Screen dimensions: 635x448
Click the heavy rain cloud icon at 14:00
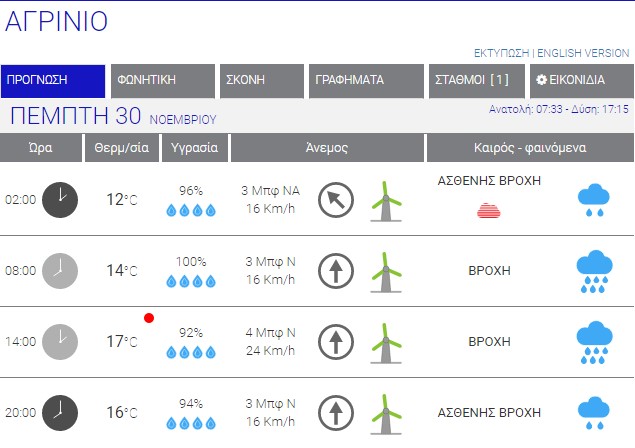point(594,341)
